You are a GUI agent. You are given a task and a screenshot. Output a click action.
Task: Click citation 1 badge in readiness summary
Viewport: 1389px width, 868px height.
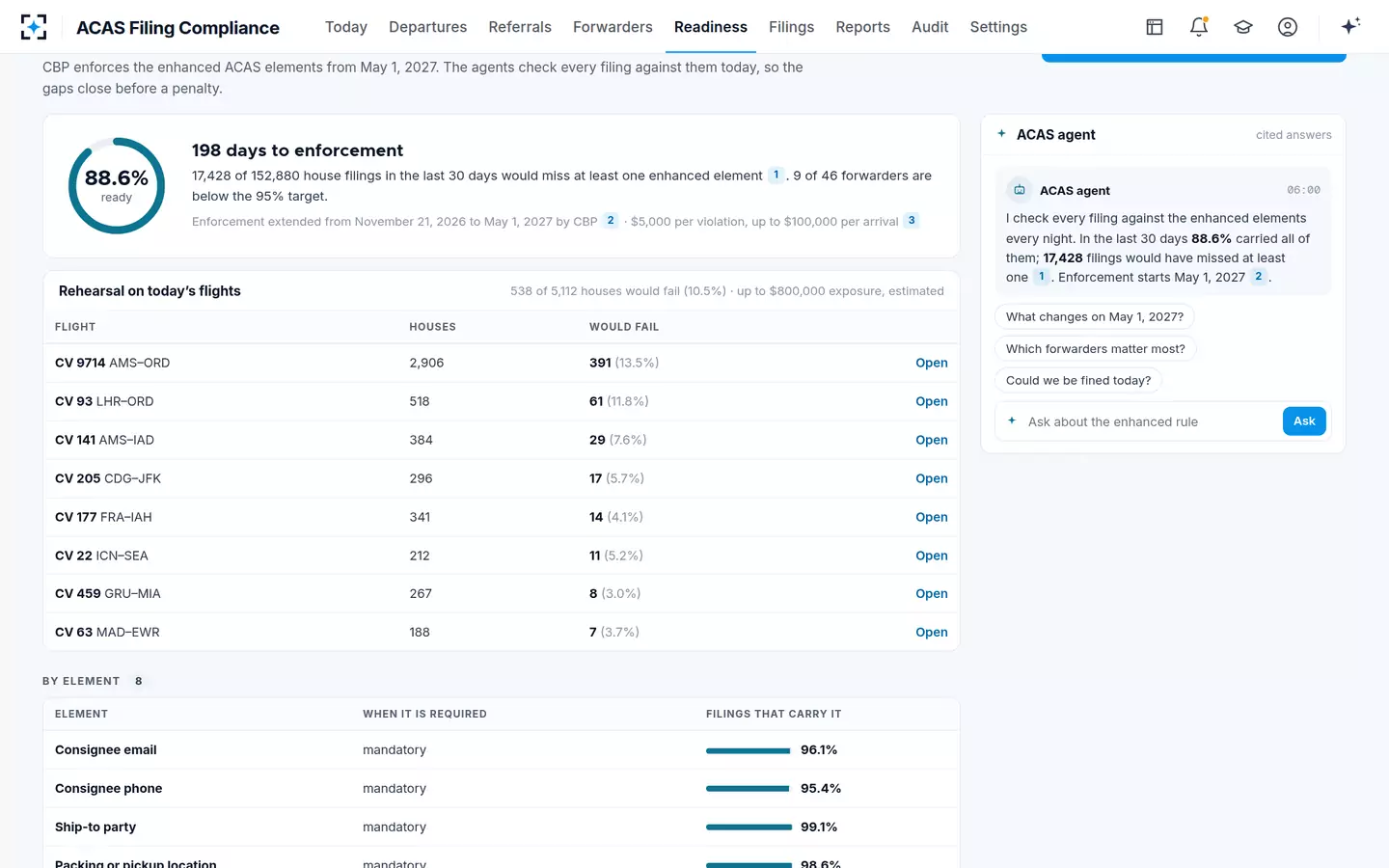pyautogui.click(x=776, y=175)
